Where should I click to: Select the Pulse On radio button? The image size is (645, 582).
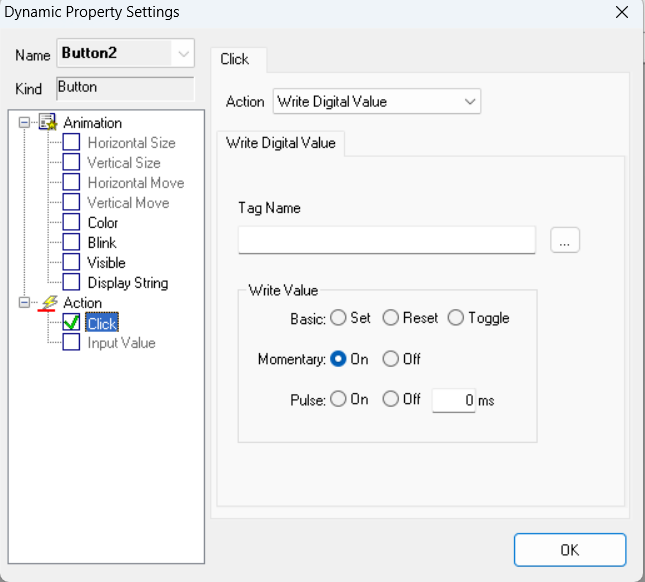point(338,399)
